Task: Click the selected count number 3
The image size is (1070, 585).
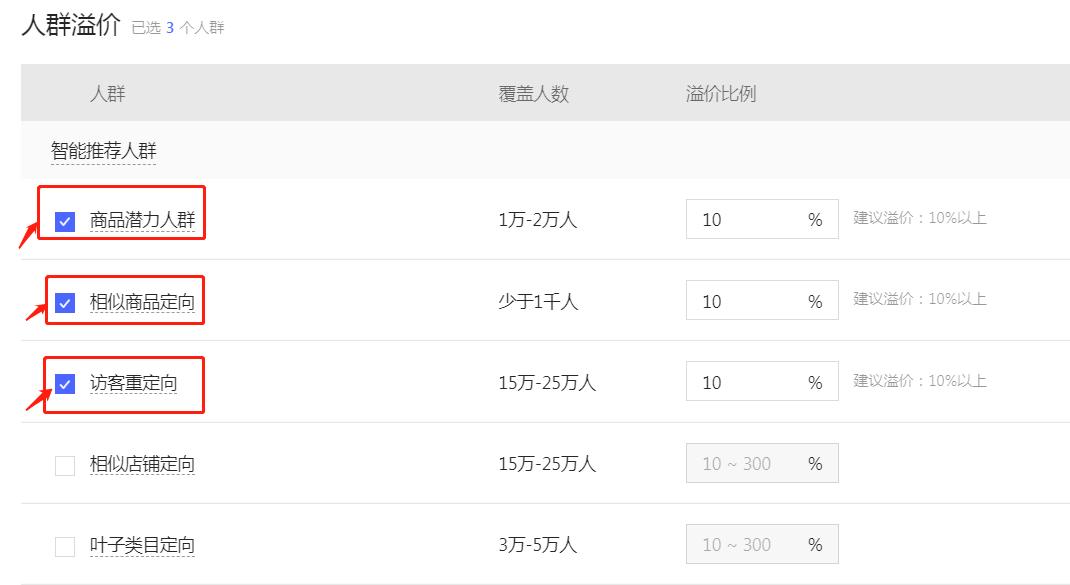Action: tap(170, 28)
